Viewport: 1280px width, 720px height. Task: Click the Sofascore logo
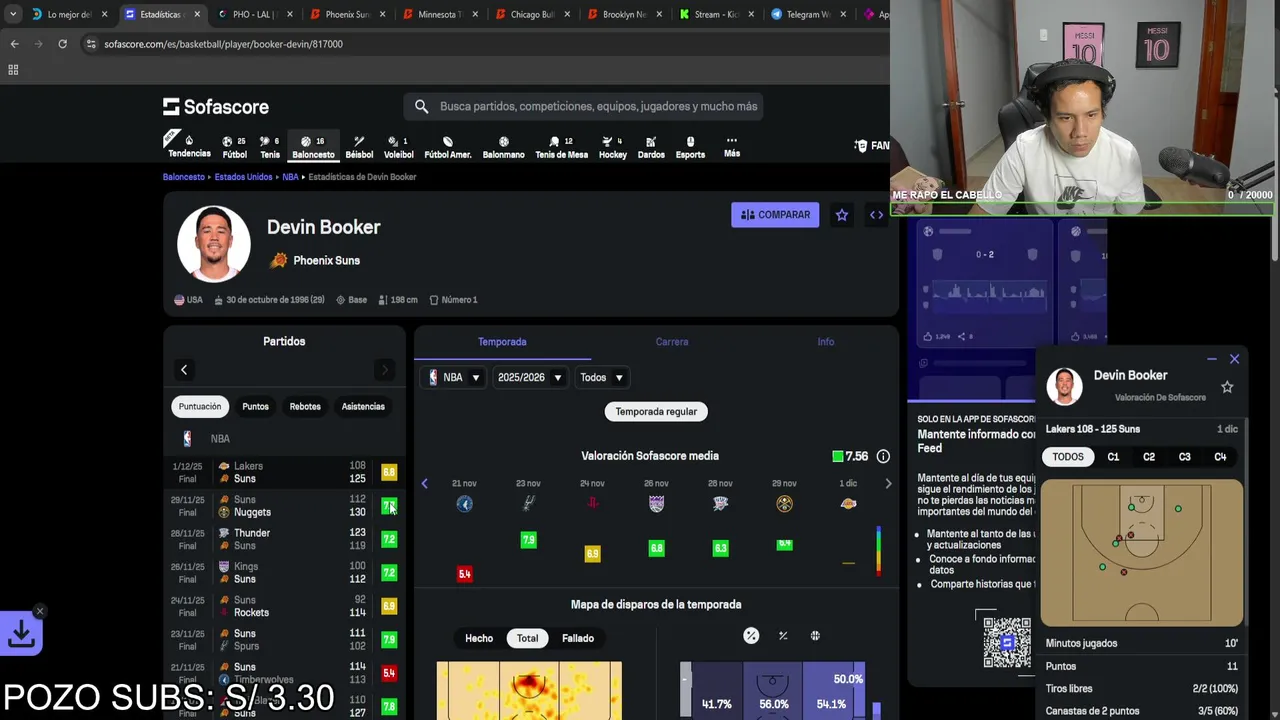[x=216, y=106]
